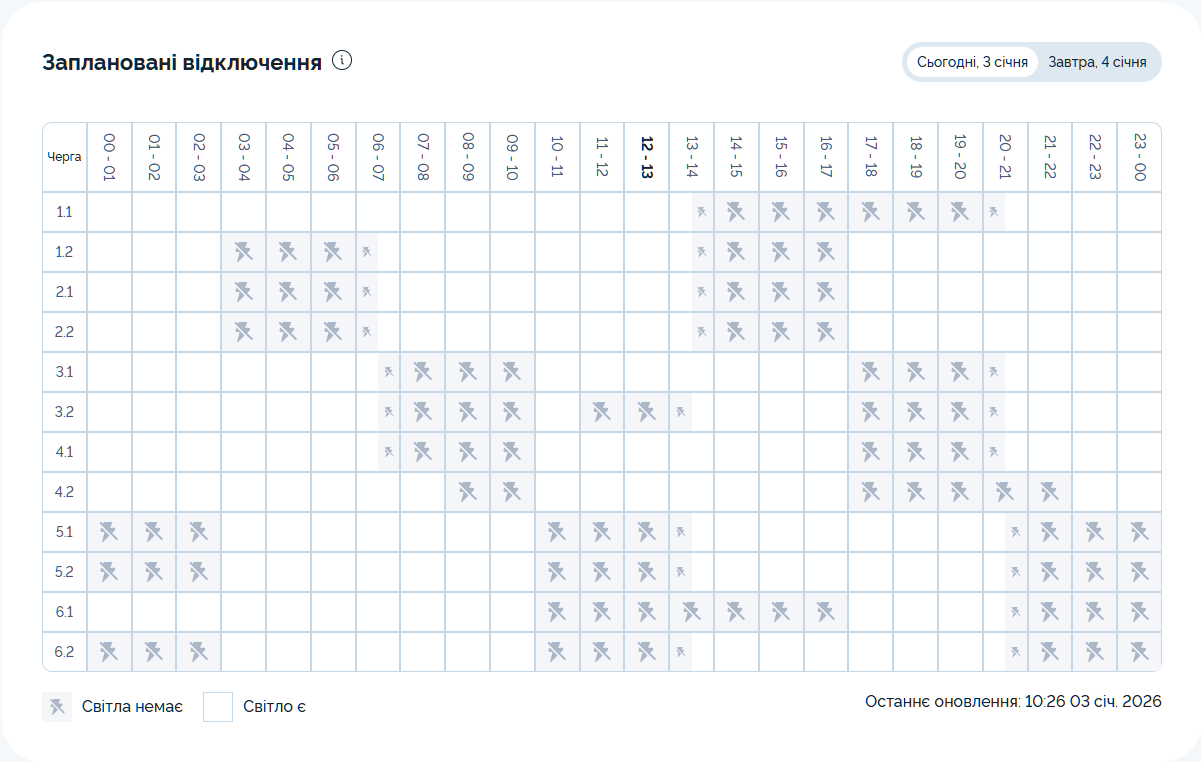Click the 23 - 00 hour column header
This screenshot has width=1201, height=762.
point(1139,157)
